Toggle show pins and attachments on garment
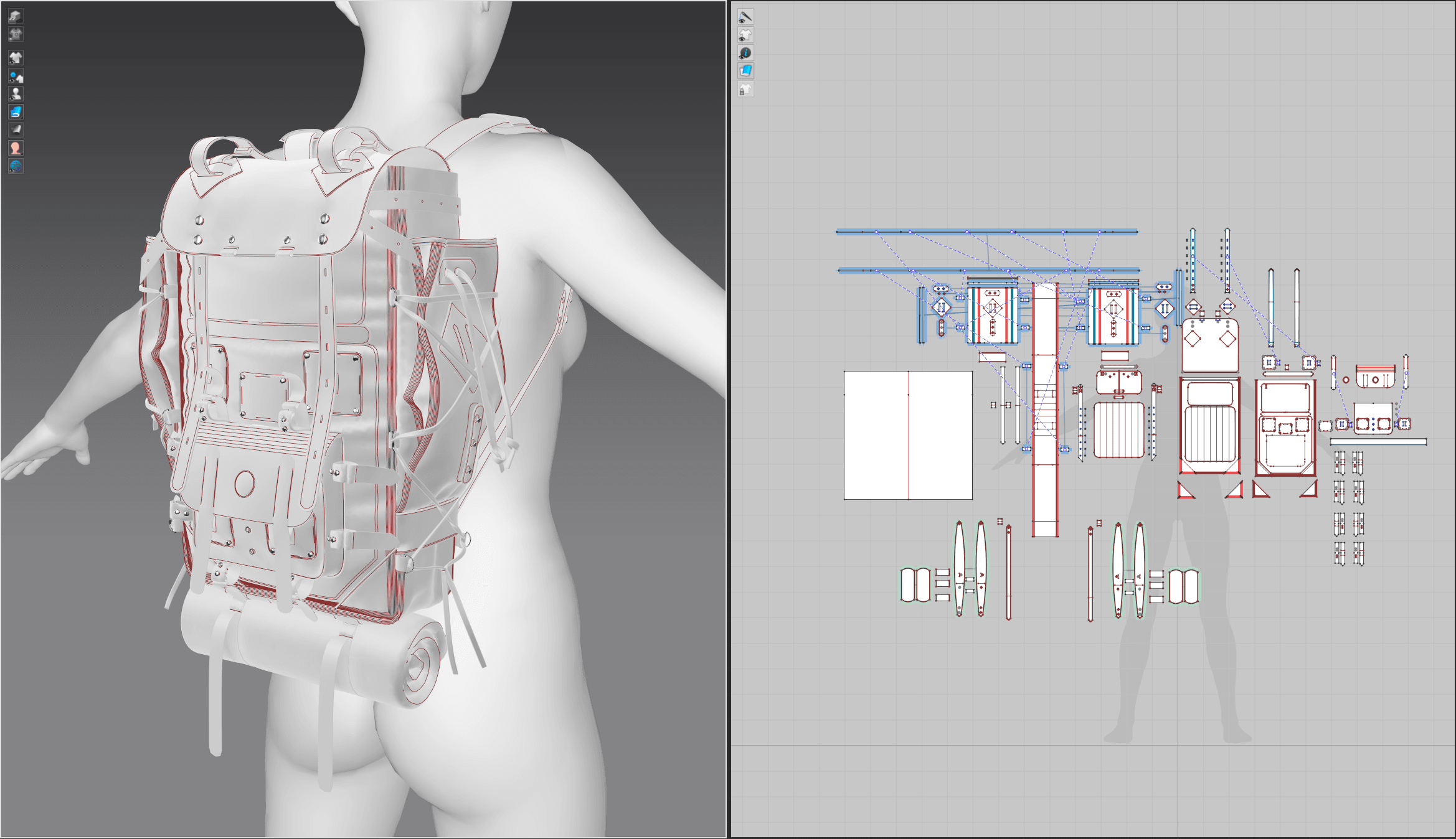Image resolution: width=1456 pixels, height=839 pixels. 16,76
